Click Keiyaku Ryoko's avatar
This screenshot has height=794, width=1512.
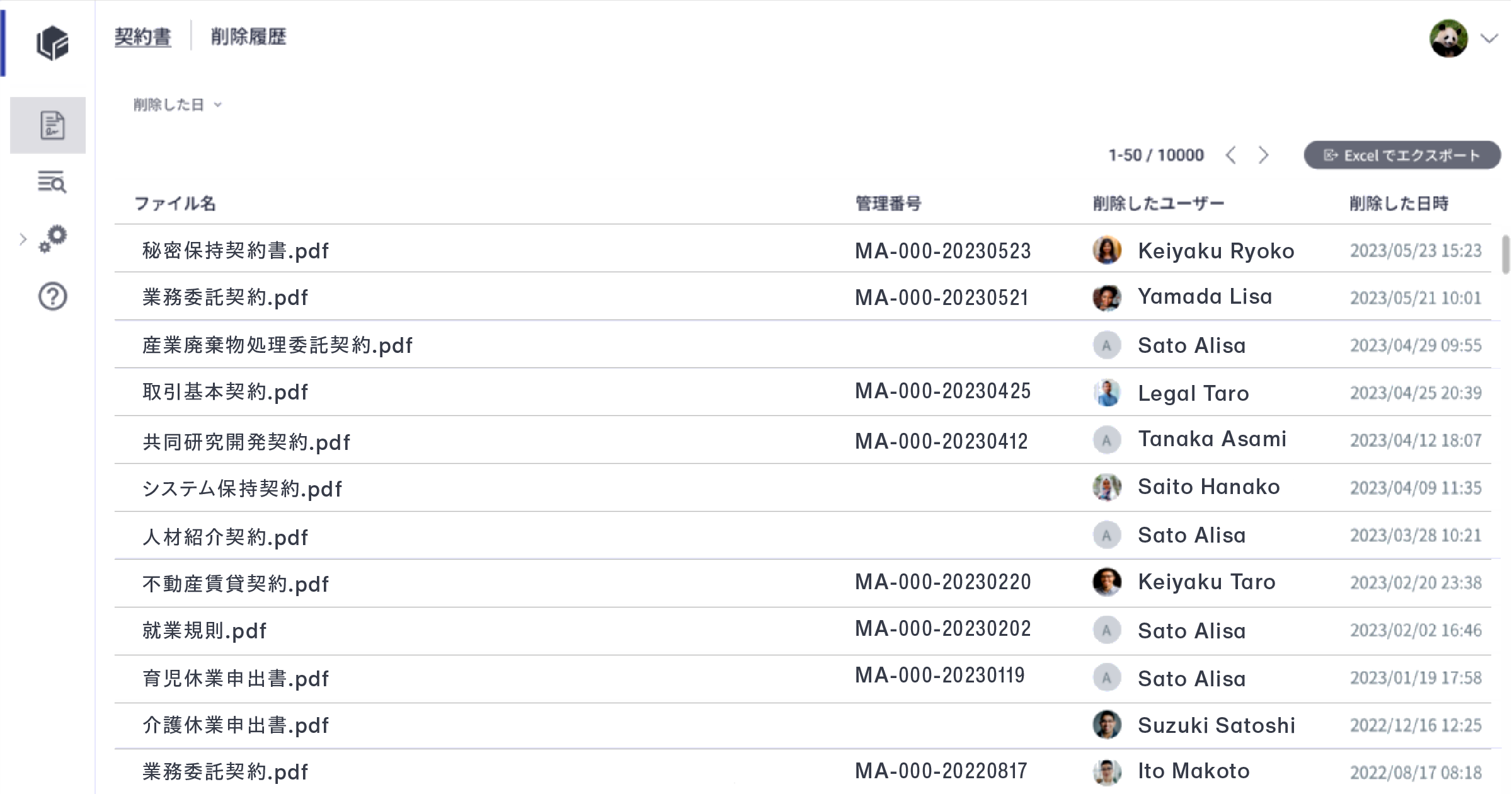1106,250
